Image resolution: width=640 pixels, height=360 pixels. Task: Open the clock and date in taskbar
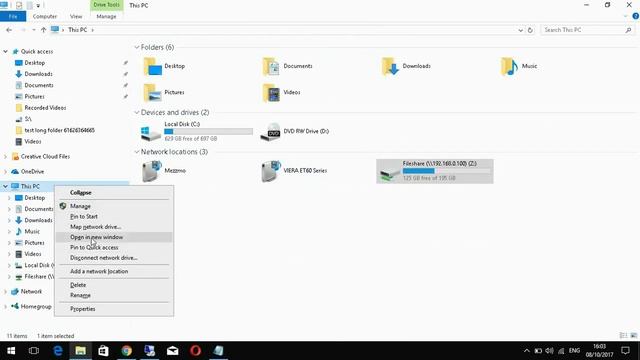click(x=600, y=351)
